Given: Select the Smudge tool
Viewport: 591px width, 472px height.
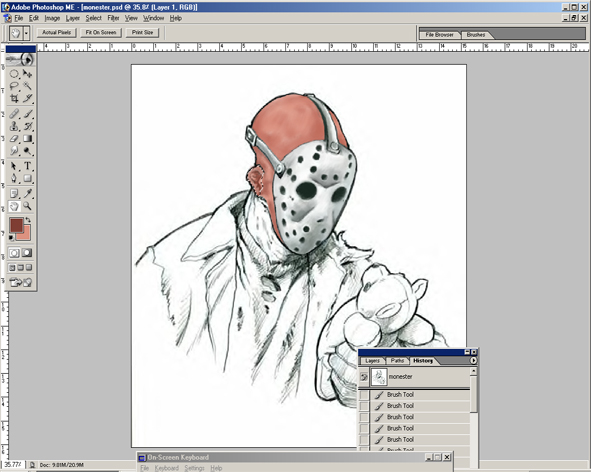Looking at the screenshot, I should point(14,151).
